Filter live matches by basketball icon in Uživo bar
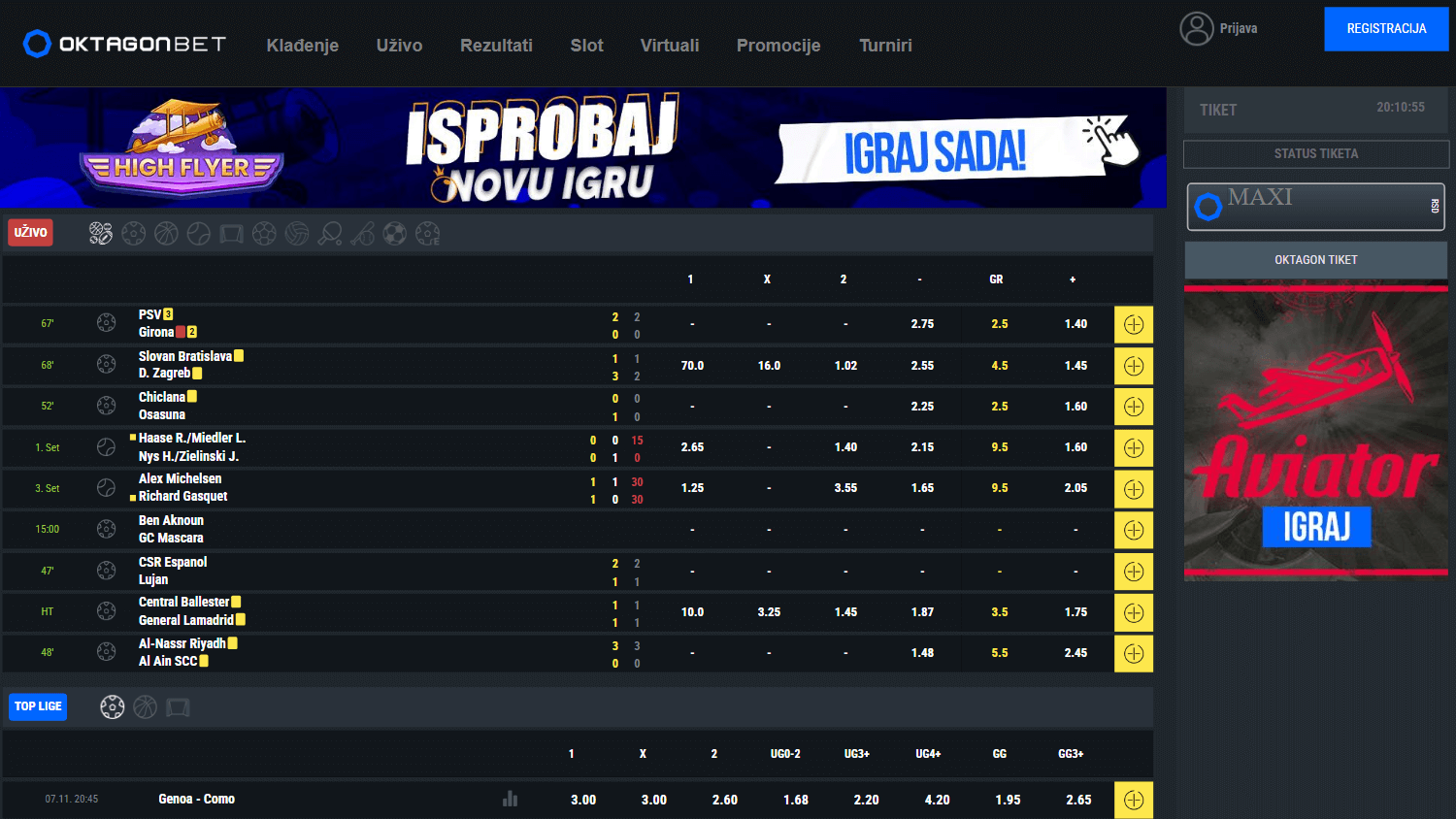Image resolution: width=1456 pixels, height=819 pixels. (166, 233)
